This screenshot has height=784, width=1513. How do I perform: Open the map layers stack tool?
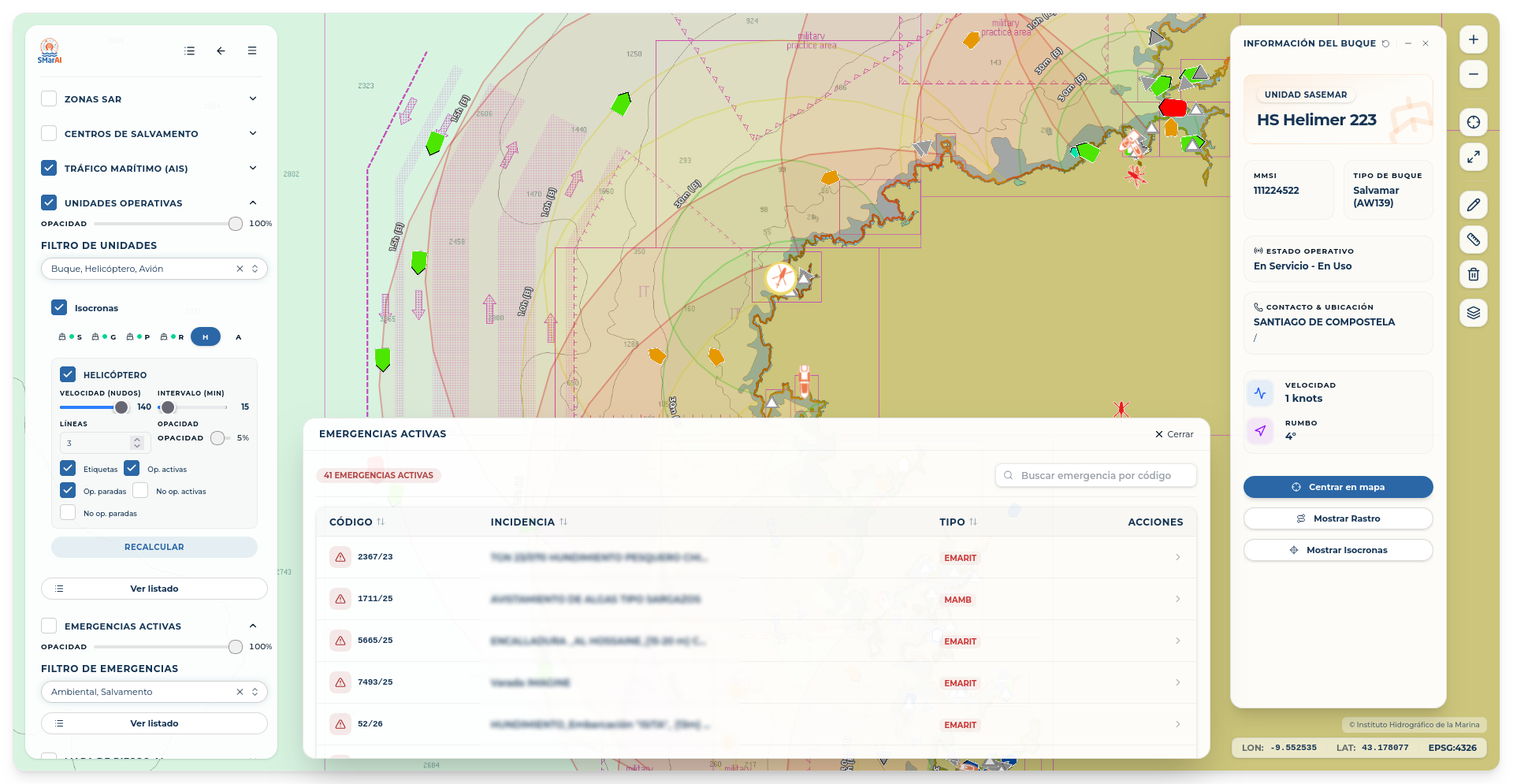pos(1473,313)
